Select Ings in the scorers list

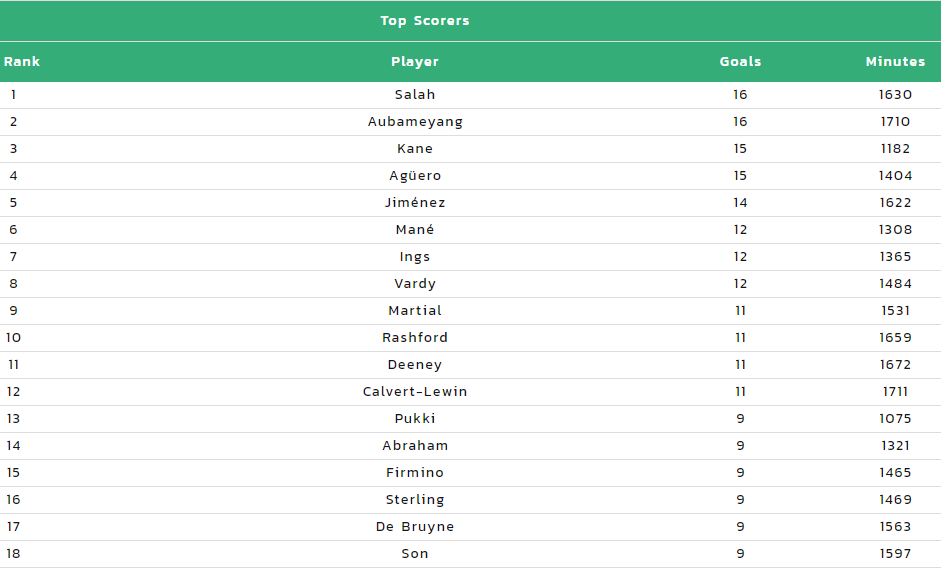(x=415, y=257)
